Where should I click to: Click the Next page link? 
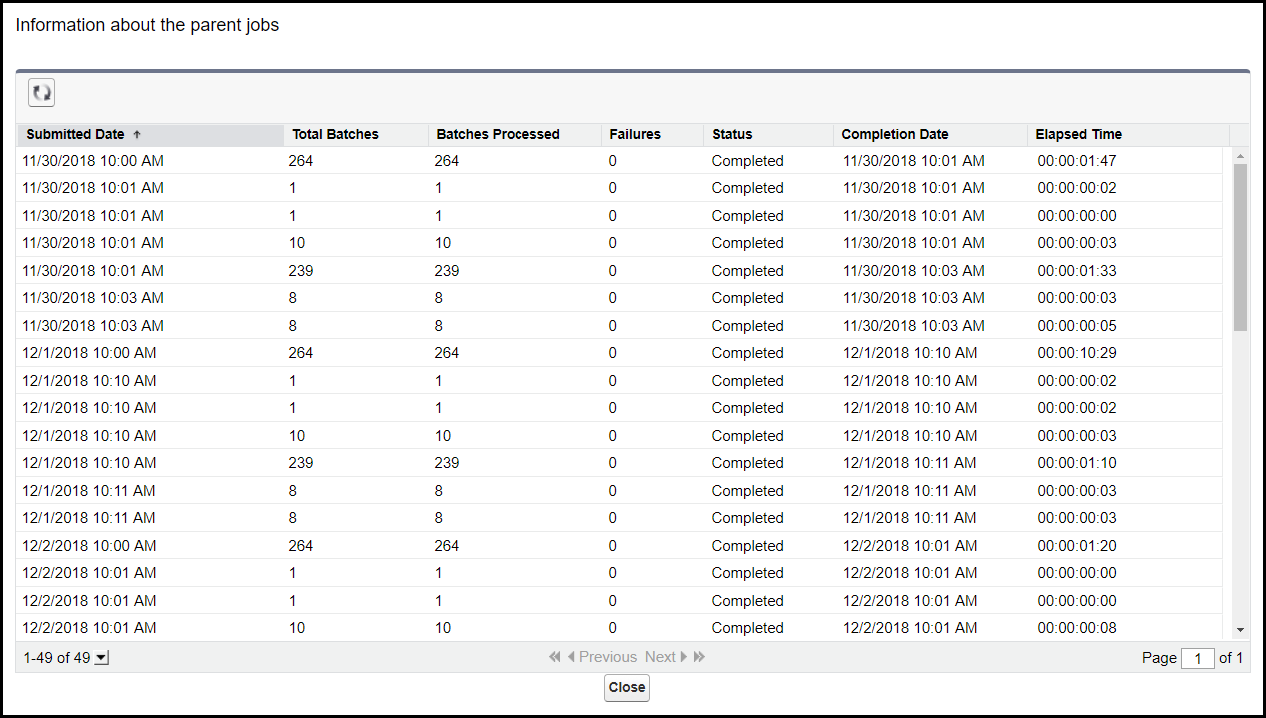point(661,657)
